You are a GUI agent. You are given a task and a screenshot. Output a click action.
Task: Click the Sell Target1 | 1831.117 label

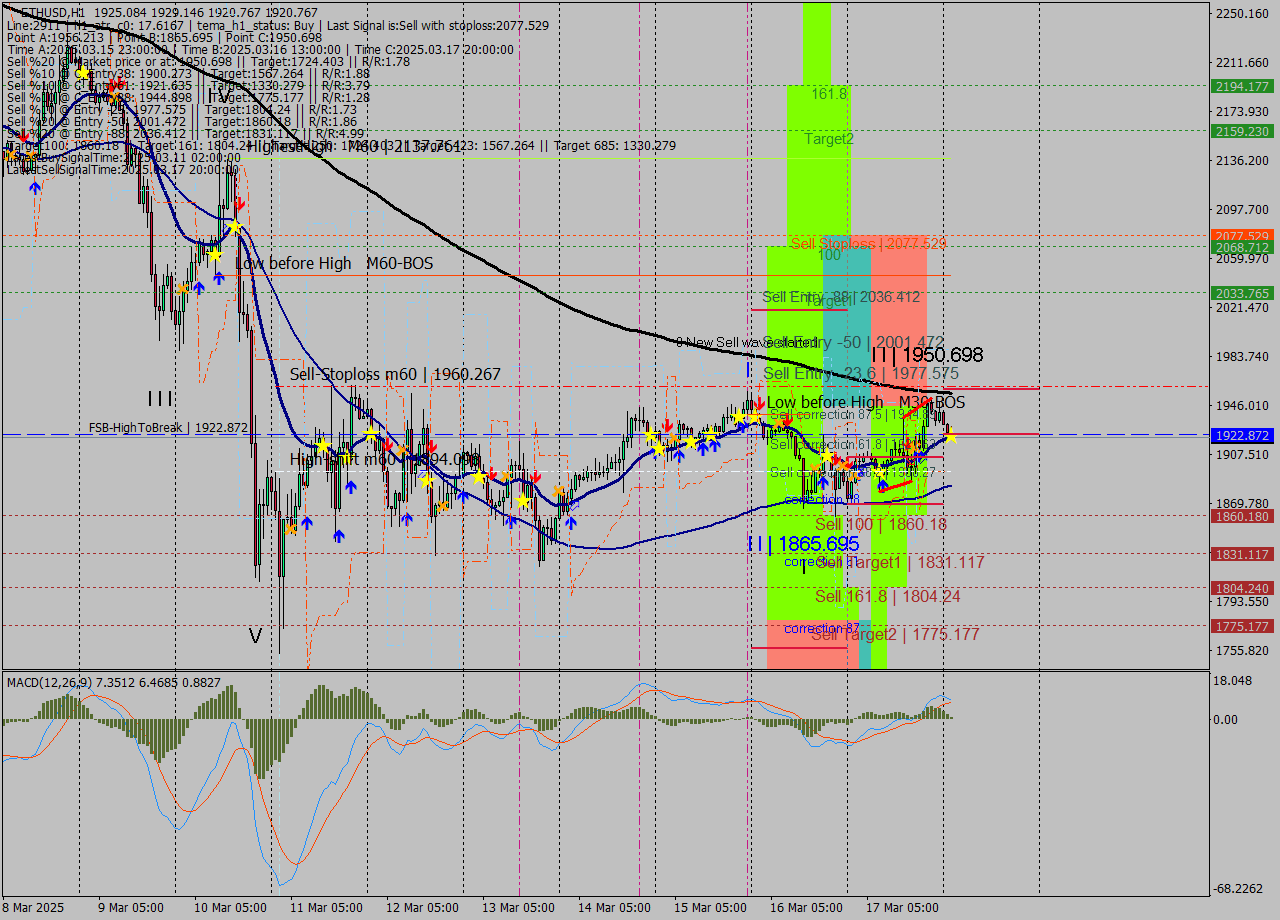point(900,563)
